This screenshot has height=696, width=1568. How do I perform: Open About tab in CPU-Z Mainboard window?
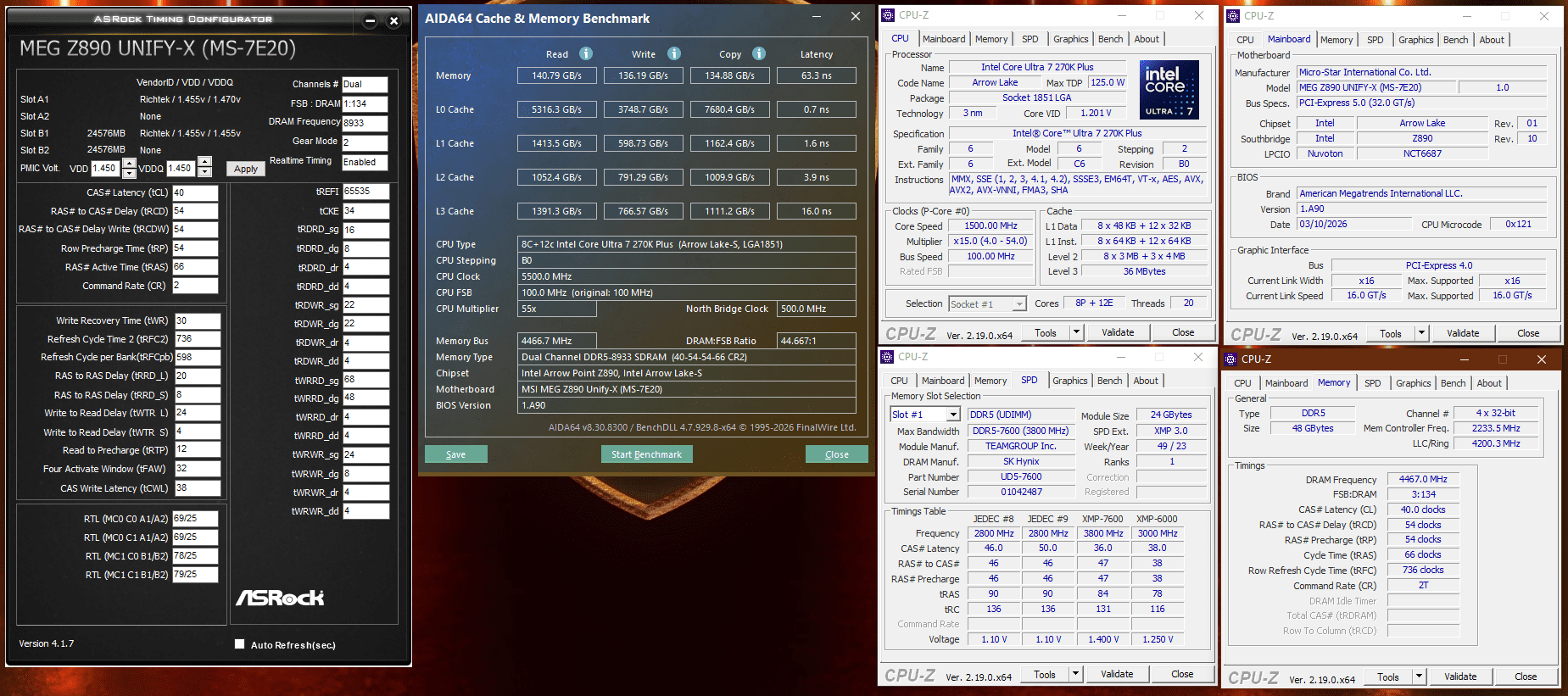tap(1492, 40)
